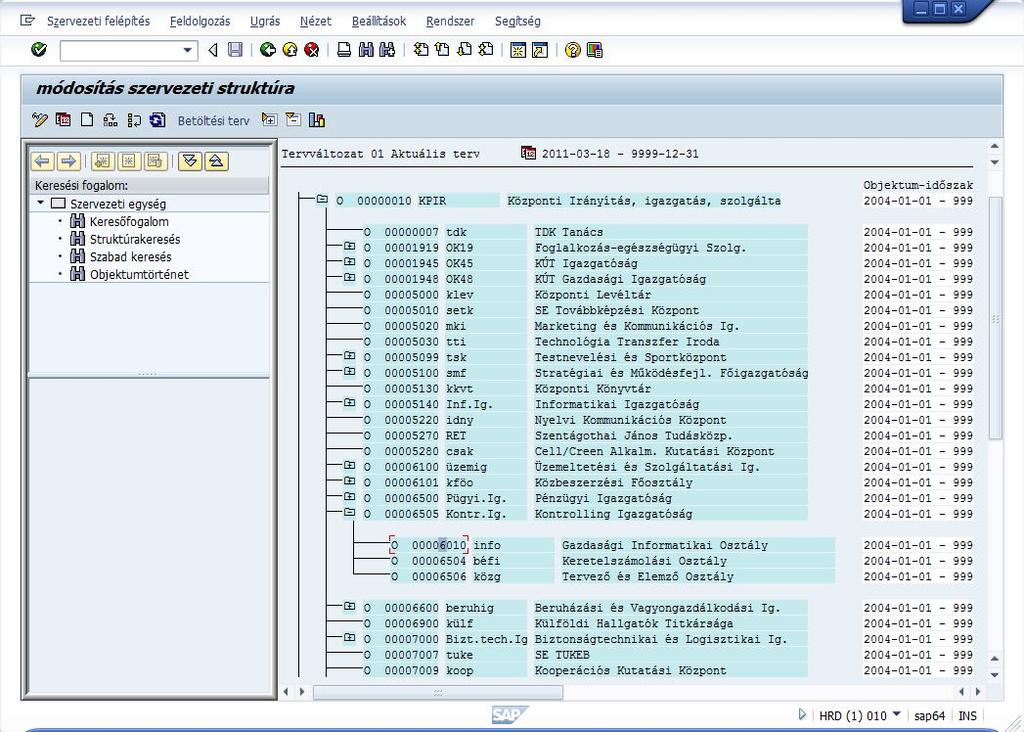Expand the üzemig Üzemeltetési és Szolgáltatási node
The image size is (1024, 732).
pos(349,465)
